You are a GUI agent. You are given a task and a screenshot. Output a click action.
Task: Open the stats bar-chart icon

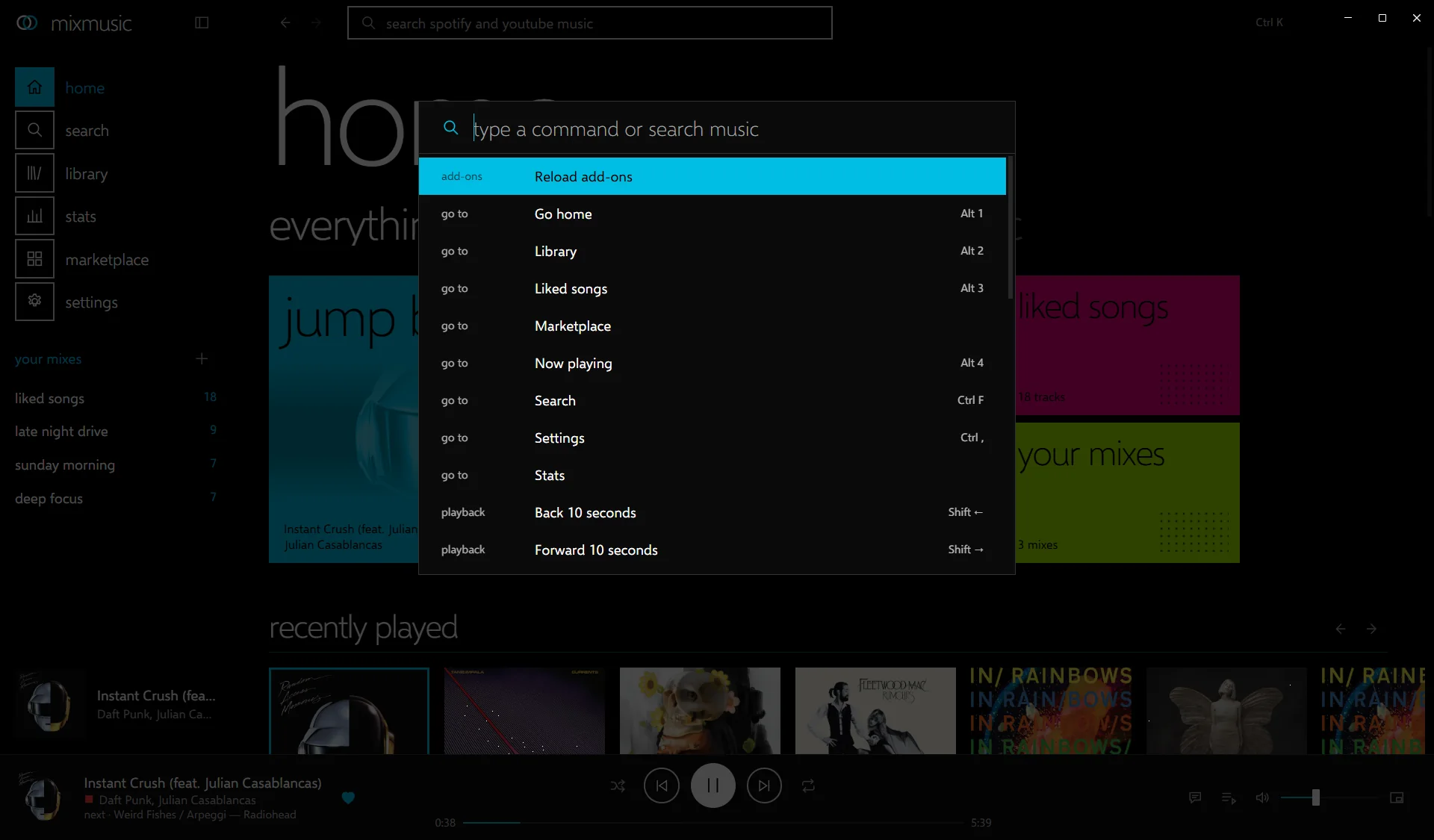pos(34,217)
